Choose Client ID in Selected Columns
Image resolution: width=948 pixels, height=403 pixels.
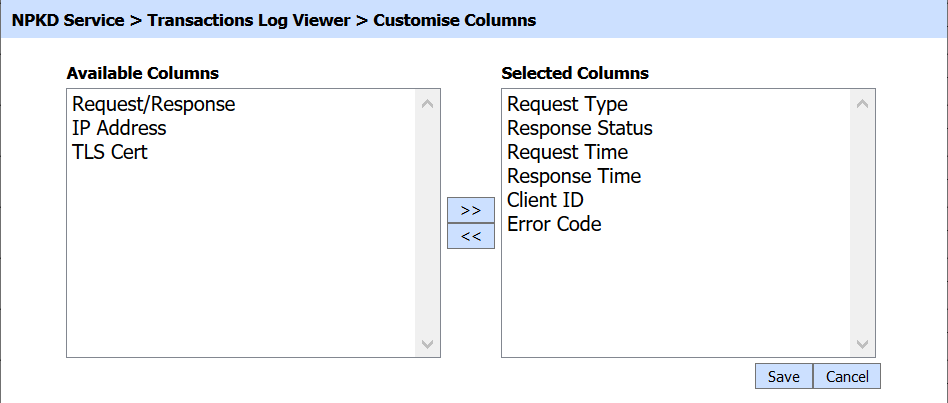pos(545,200)
